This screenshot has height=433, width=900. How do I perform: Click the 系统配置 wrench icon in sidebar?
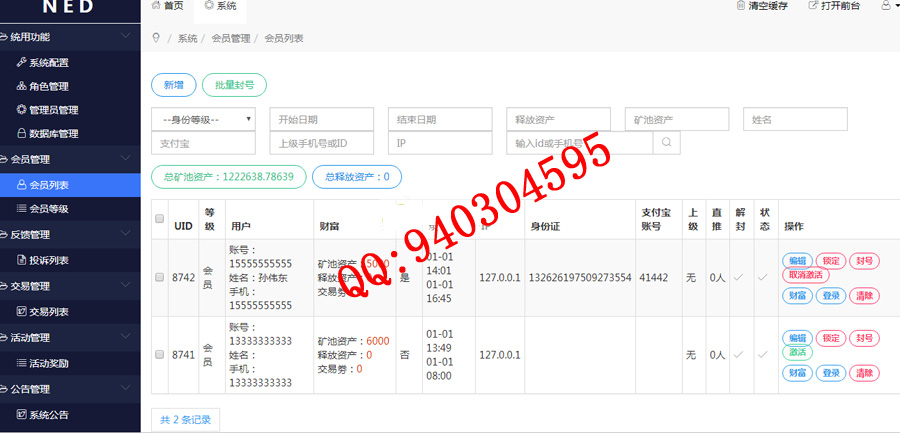tap(21, 62)
